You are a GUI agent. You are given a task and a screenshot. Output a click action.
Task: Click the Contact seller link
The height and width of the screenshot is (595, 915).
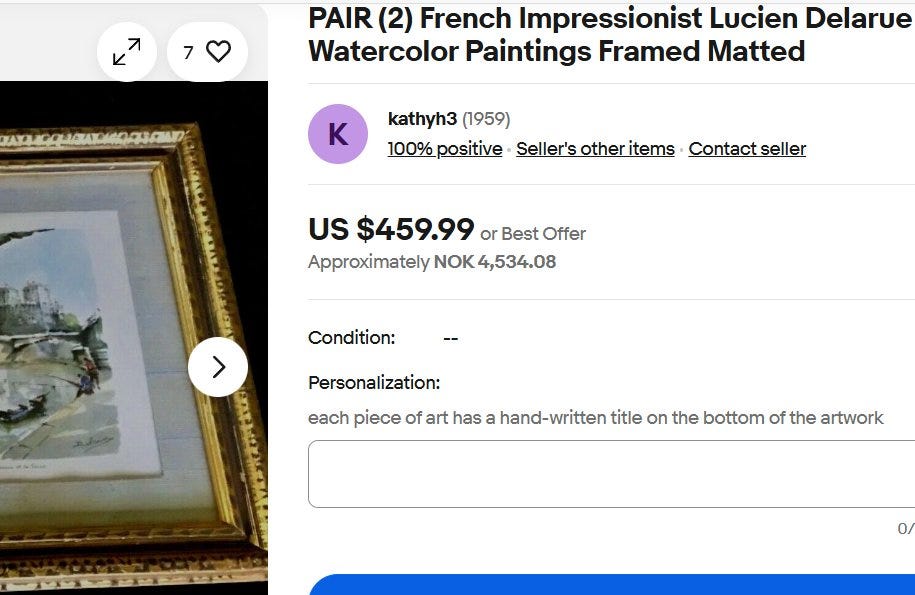tap(747, 149)
